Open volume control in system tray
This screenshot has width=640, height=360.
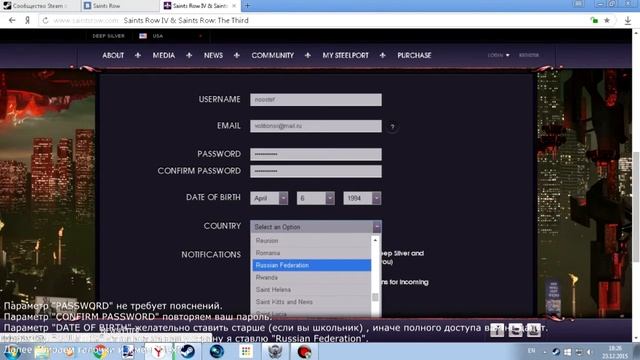pos(590,351)
